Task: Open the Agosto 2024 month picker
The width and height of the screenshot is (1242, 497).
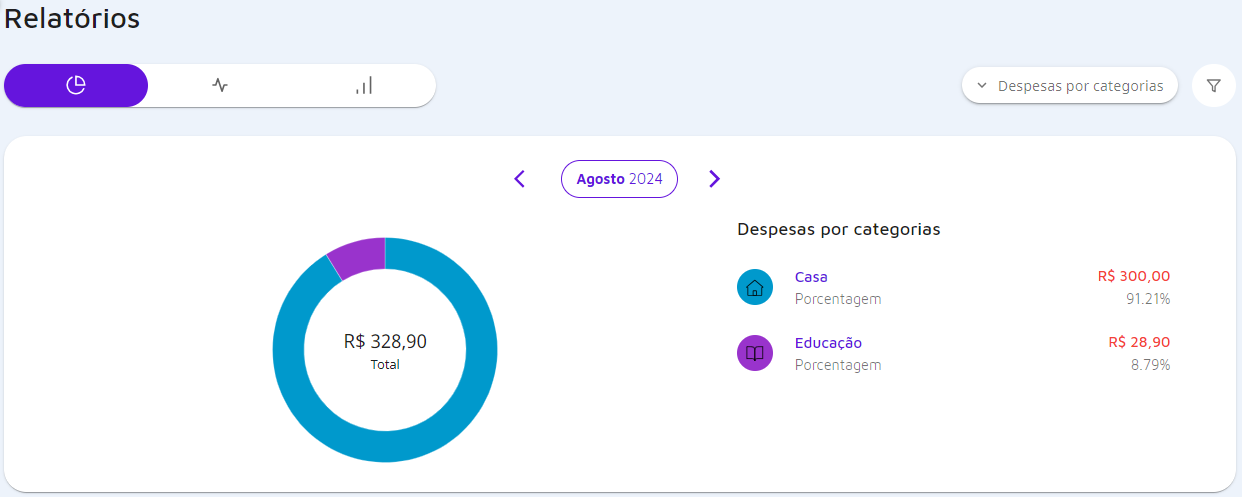Action: coord(619,179)
